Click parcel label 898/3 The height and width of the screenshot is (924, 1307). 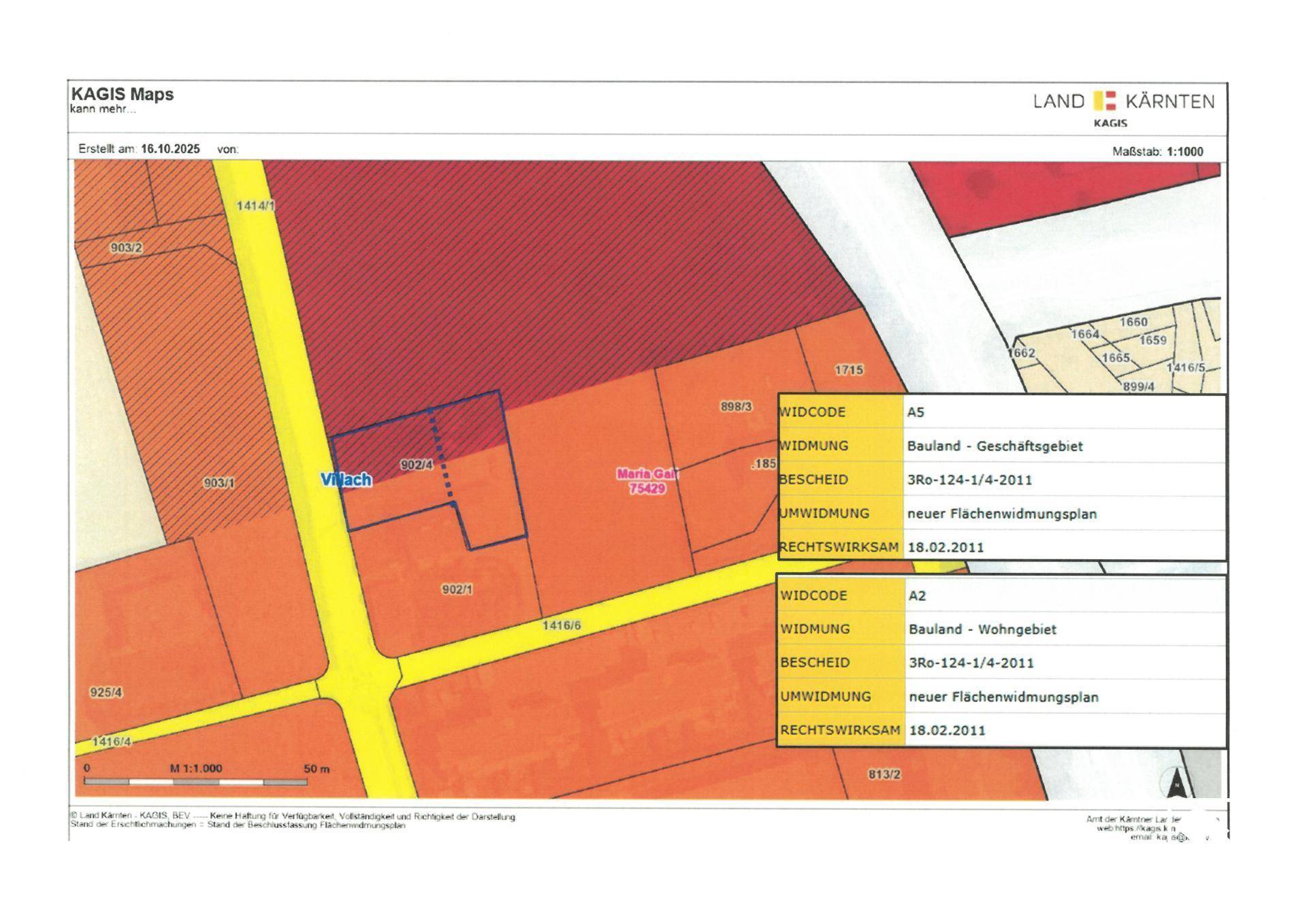click(x=736, y=407)
